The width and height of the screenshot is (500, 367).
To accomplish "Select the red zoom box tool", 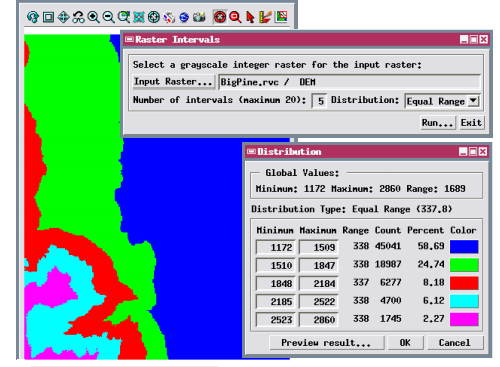I will 235,17.
